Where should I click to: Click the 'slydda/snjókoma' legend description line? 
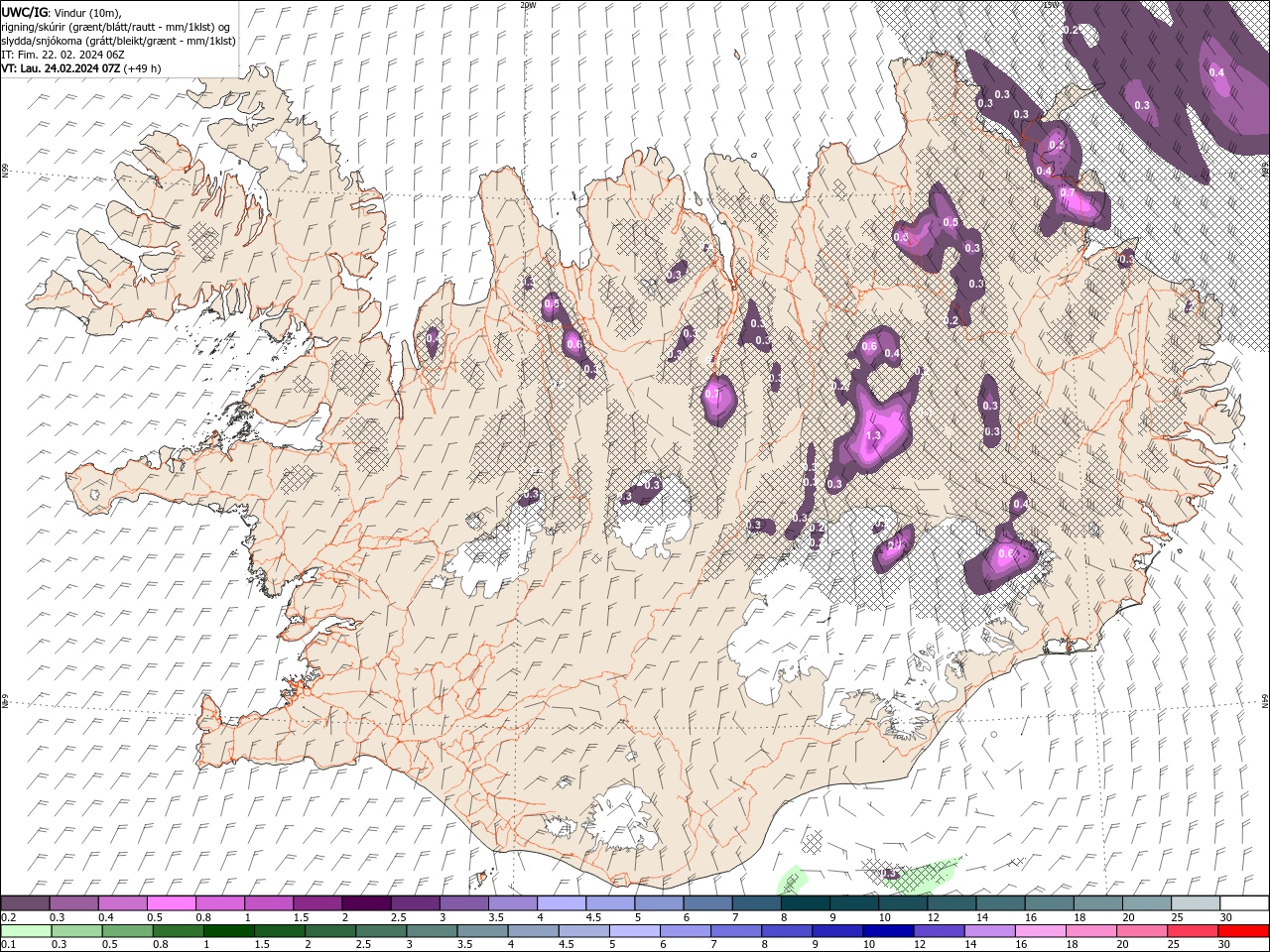(x=118, y=41)
